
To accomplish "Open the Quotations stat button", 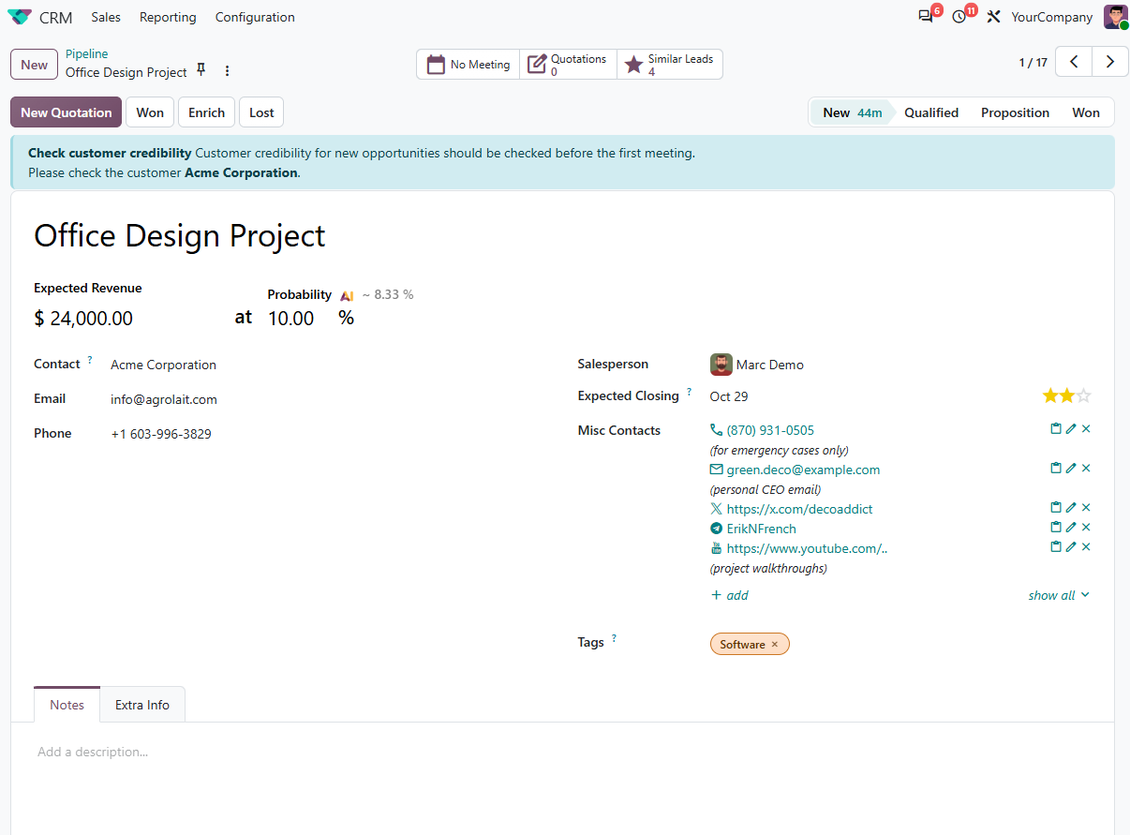I will coord(568,64).
